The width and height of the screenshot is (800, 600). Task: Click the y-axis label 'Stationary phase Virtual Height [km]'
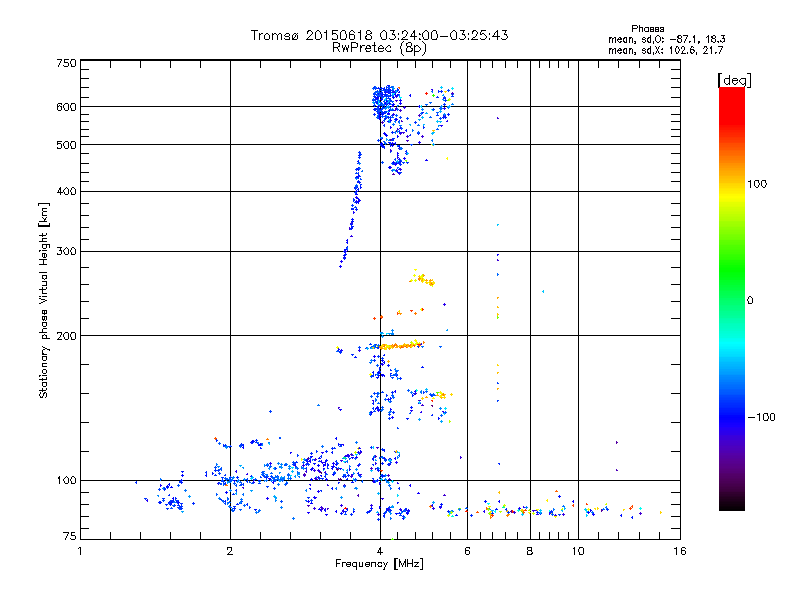[x=44, y=300]
